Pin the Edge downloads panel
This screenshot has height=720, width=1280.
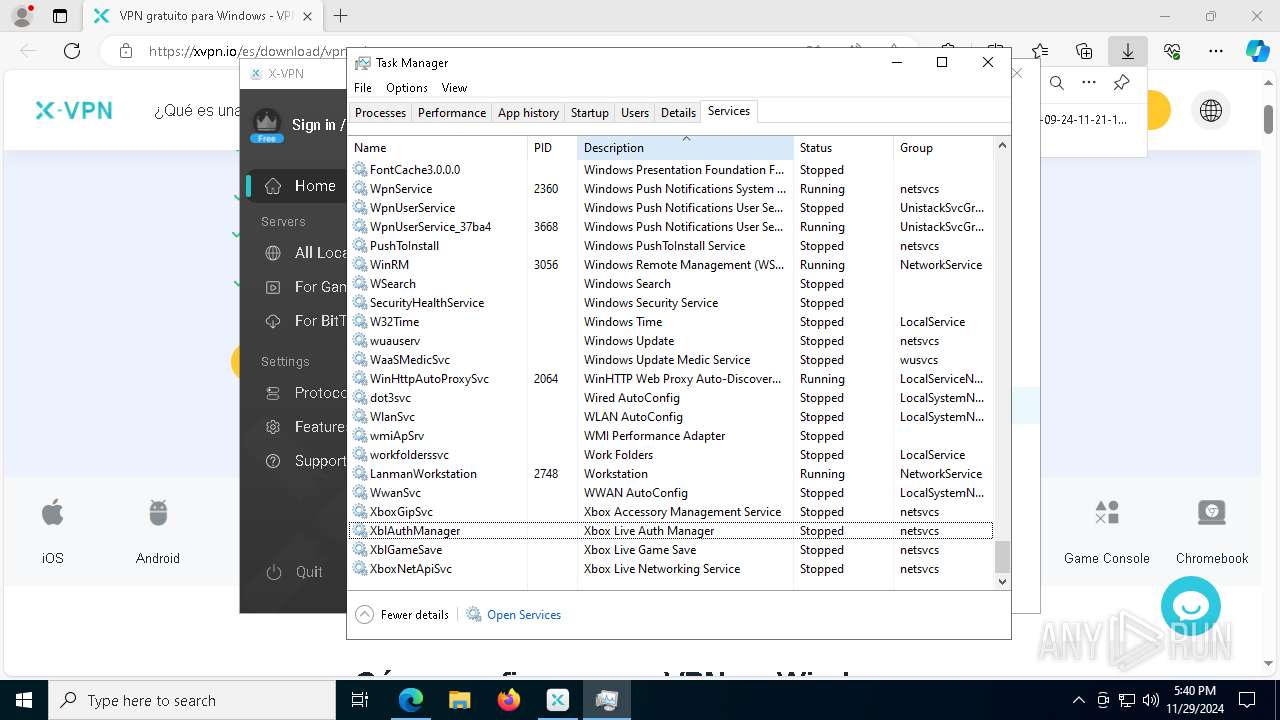pyautogui.click(x=1121, y=83)
